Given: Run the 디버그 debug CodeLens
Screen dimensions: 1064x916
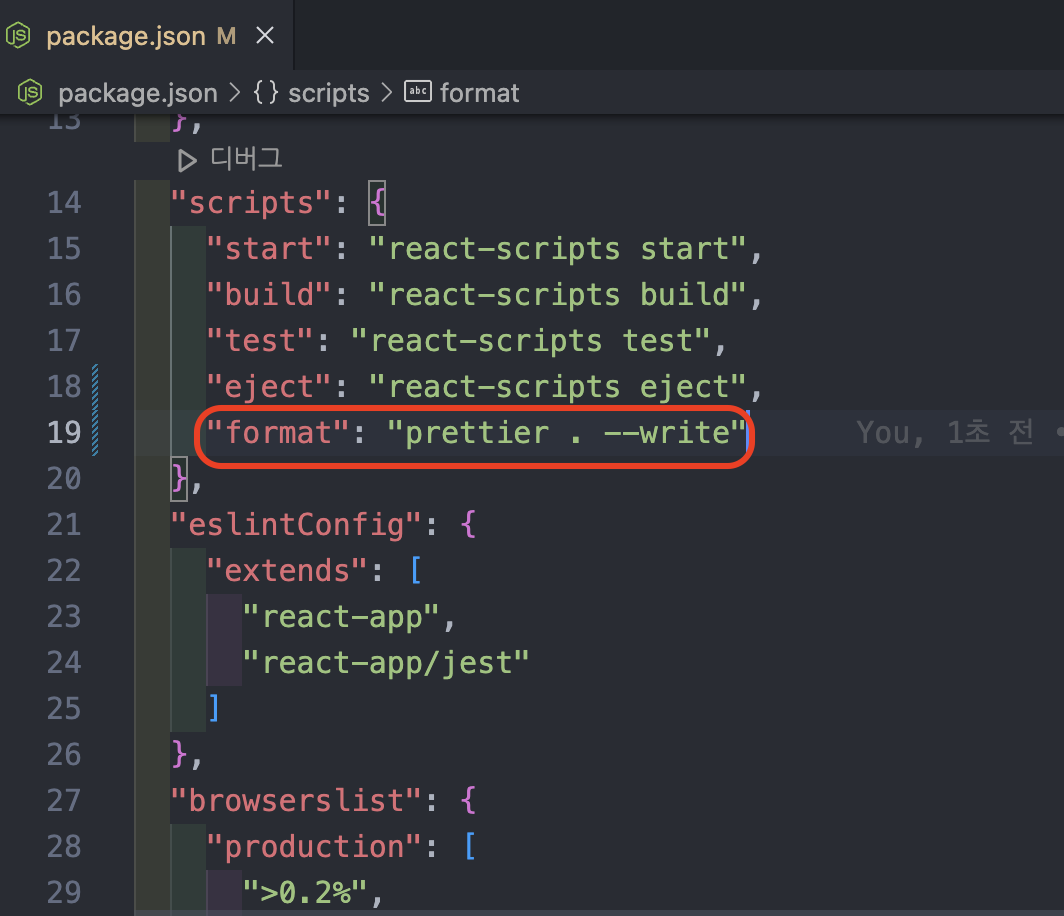Looking at the screenshot, I should point(246,159).
